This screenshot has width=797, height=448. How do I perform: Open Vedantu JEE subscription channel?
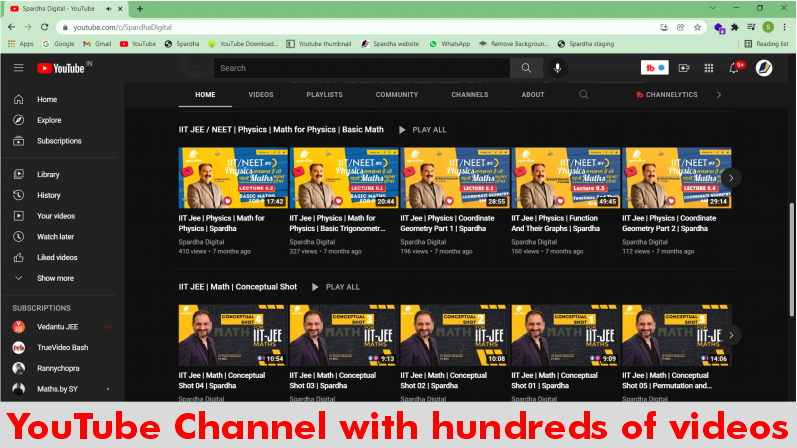[x=57, y=327]
